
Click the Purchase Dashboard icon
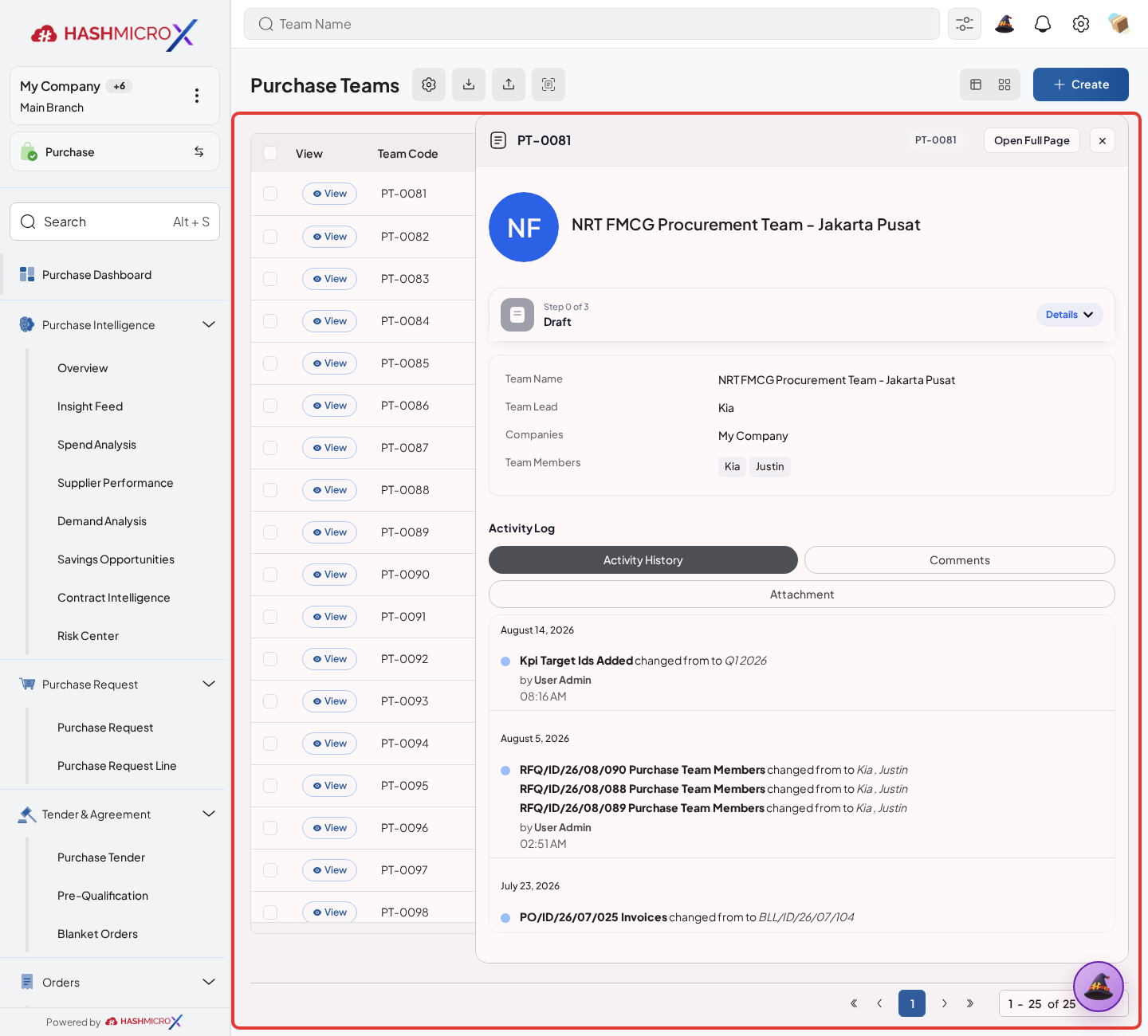[27, 274]
